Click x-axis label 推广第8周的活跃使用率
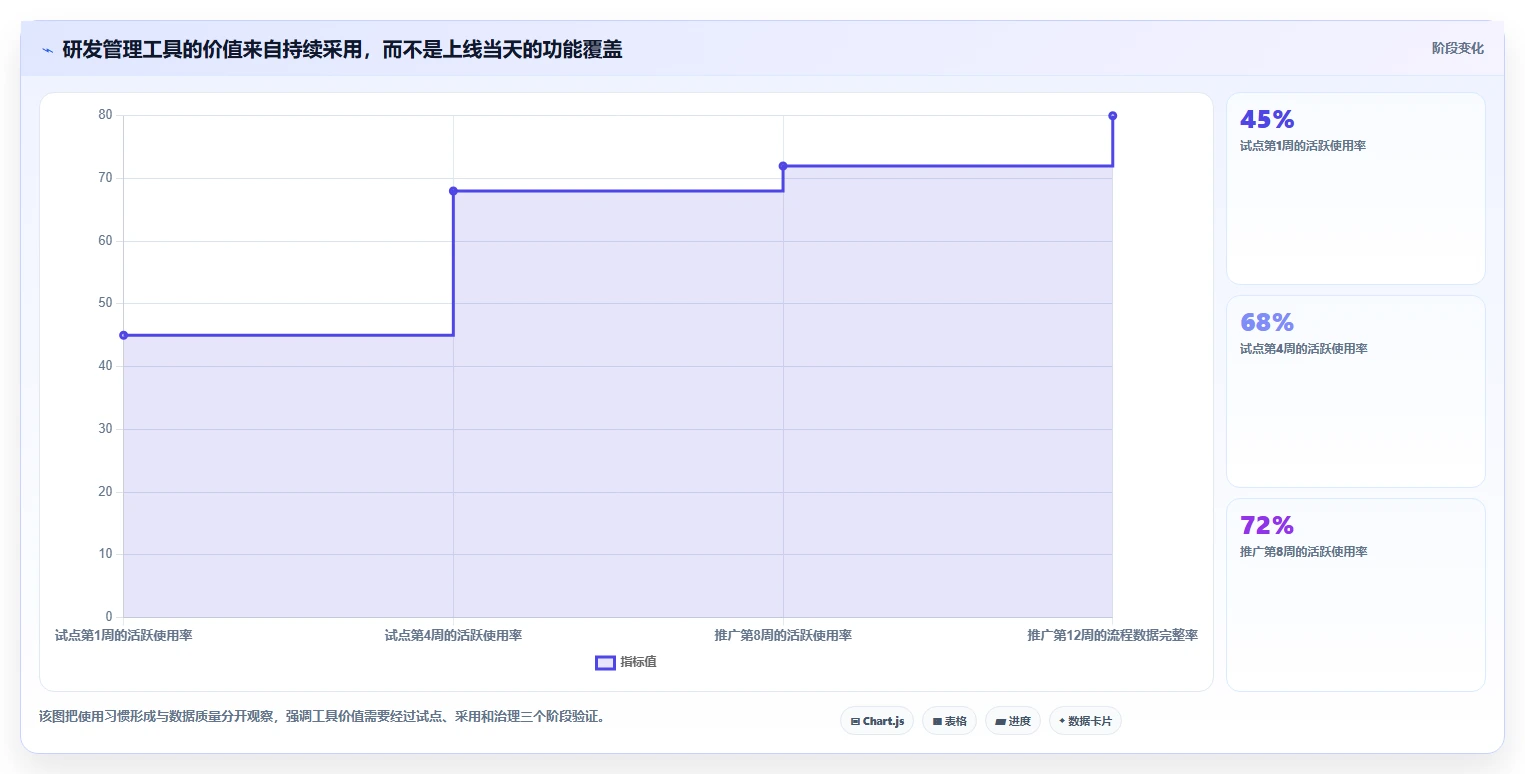 tap(783, 635)
